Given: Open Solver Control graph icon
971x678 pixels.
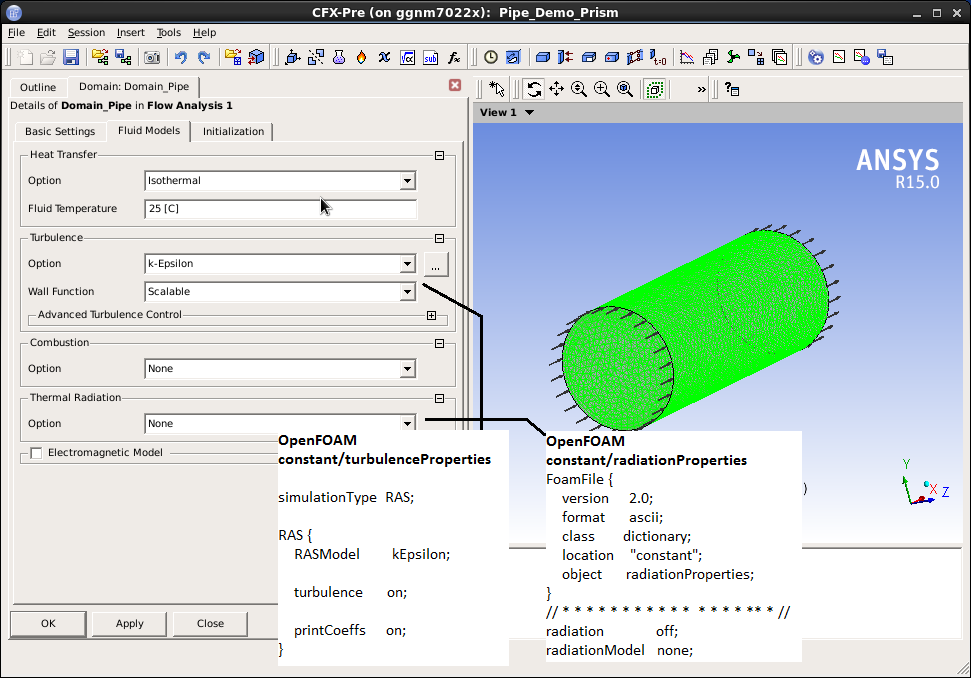Looking at the screenshot, I should (687, 58).
